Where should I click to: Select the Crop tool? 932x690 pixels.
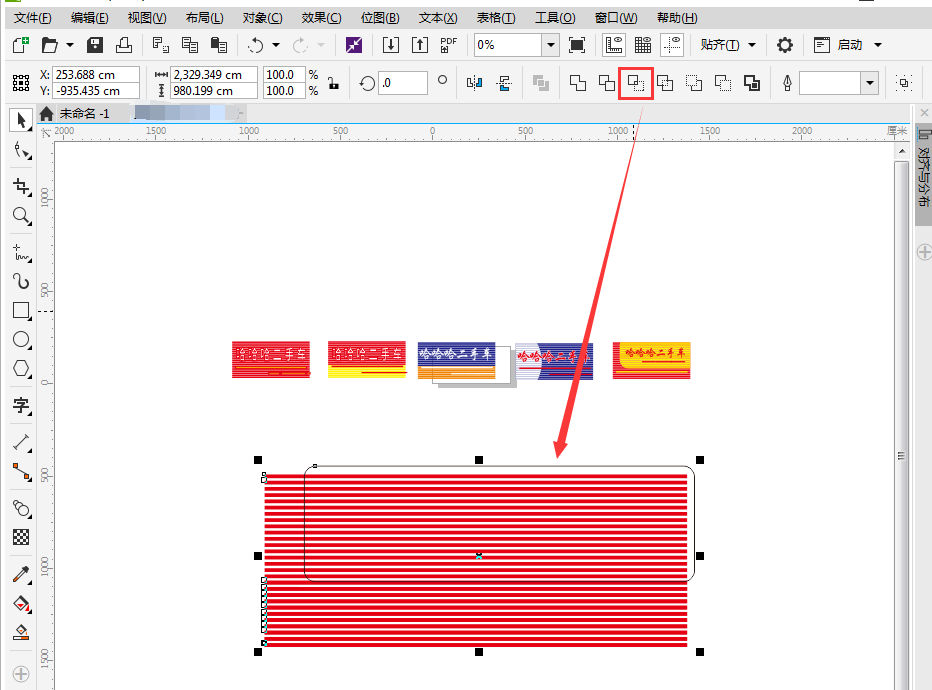pos(21,187)
